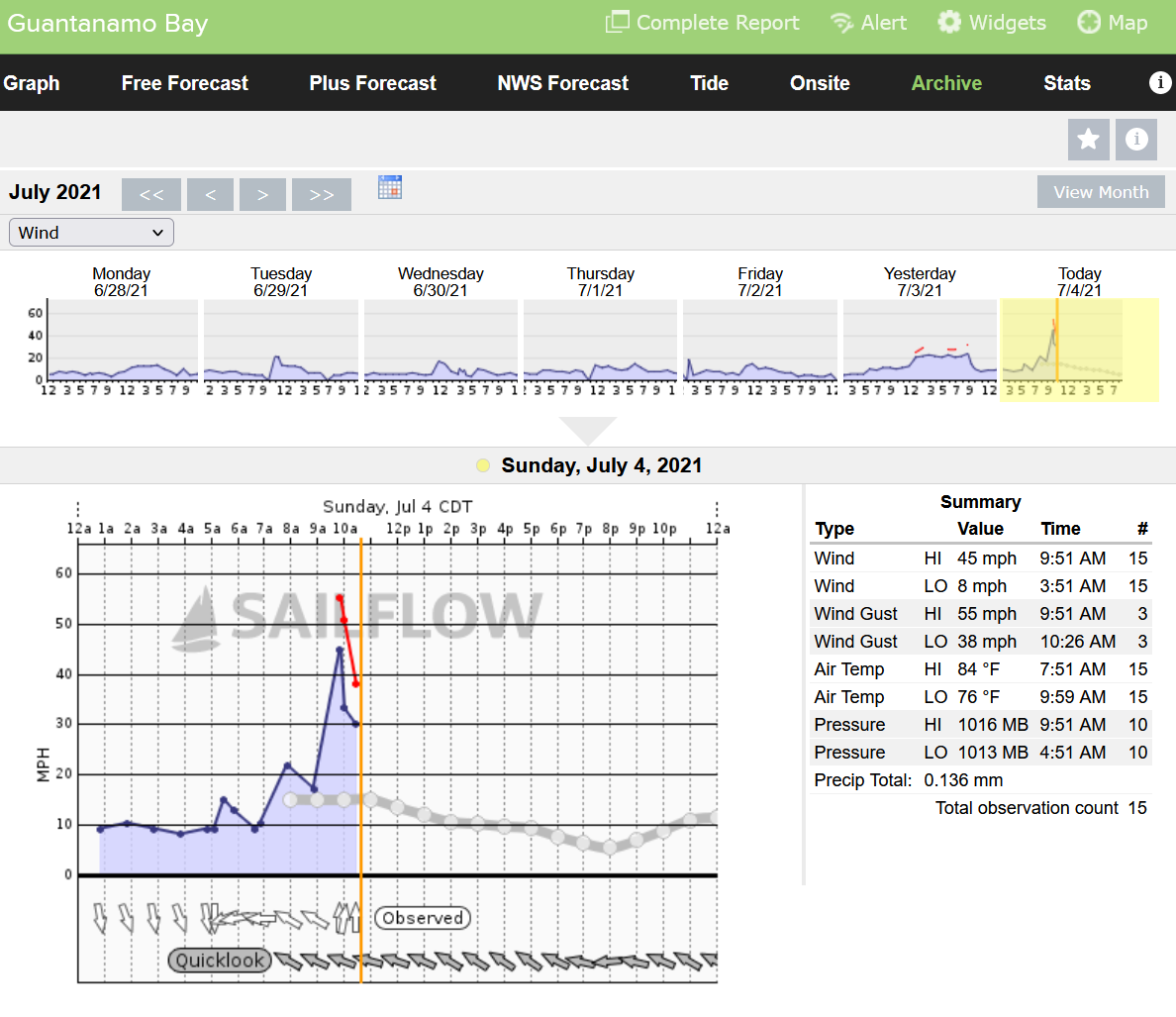1176x1017 pixels.
Task: Click the yellow dot beside date heading
Action: point(483,465)
